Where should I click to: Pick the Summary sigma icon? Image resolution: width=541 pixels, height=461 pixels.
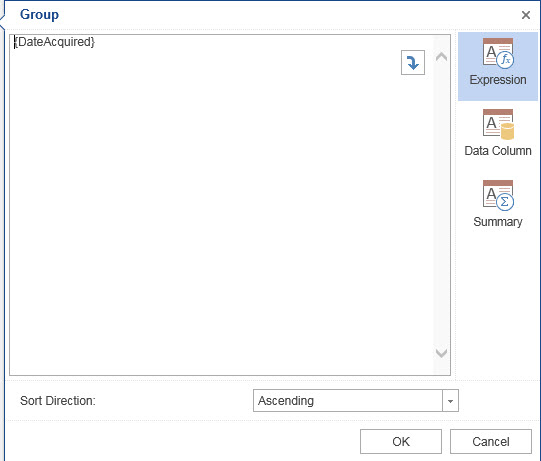(498, 195)
